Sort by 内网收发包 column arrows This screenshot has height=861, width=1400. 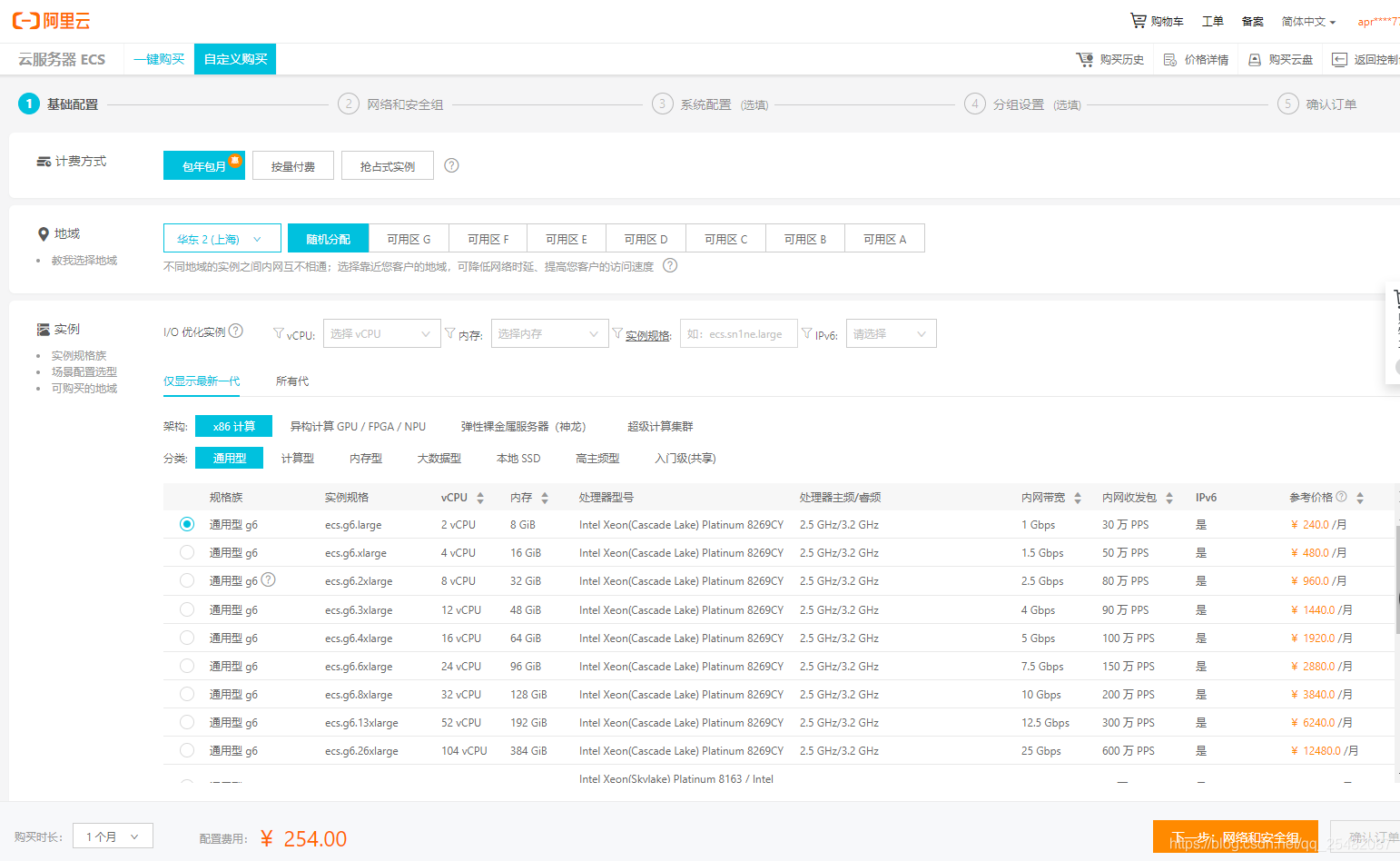click(1169, 498)
